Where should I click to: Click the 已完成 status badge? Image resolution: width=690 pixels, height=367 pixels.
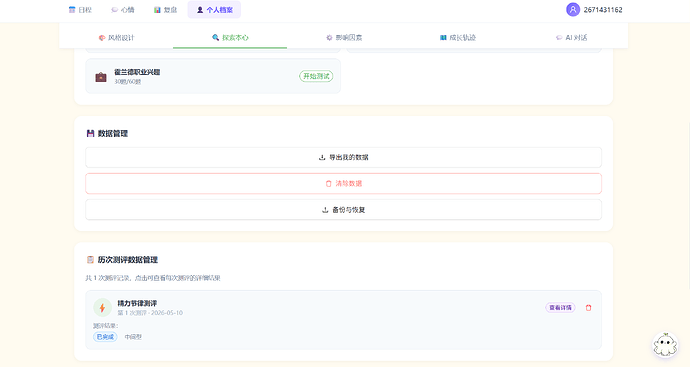(x=105, y=337)
